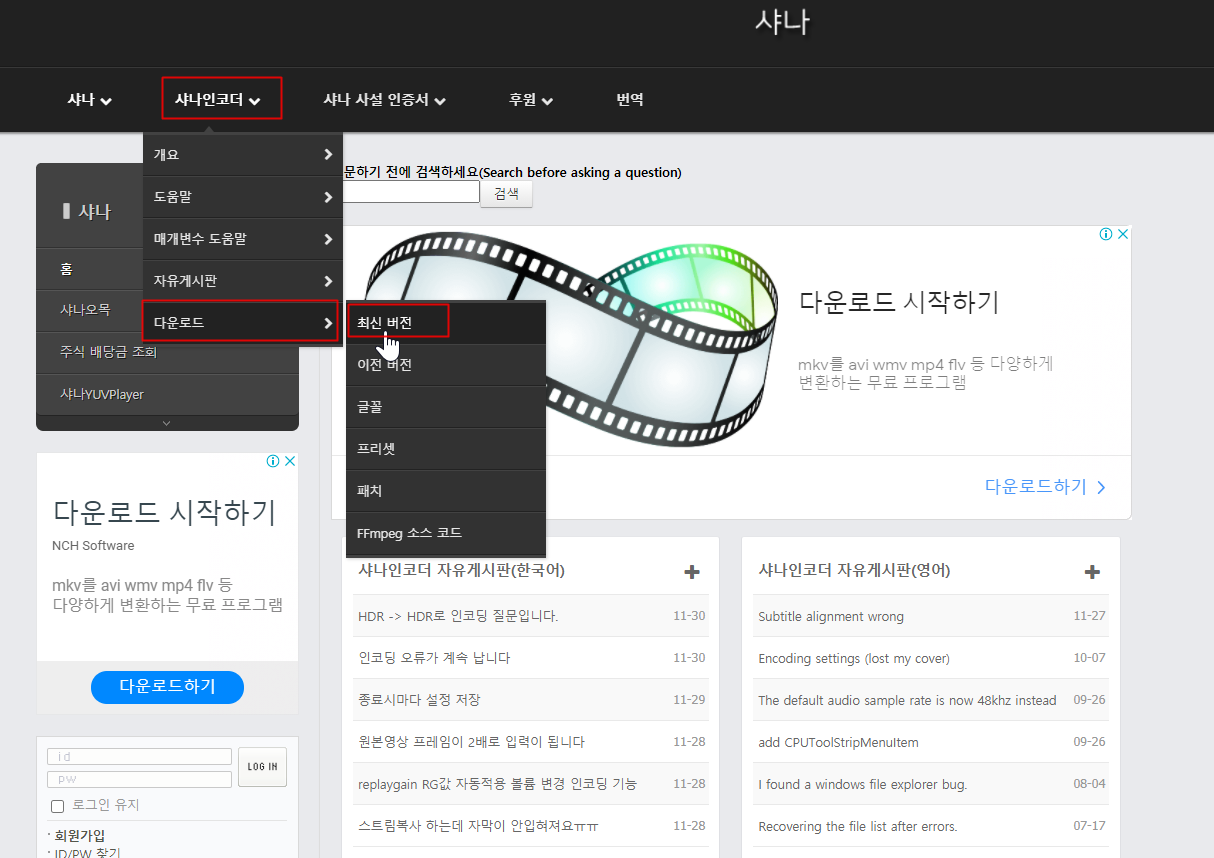Expand the arrow next to 다운로드

click(x=328, y=323)
